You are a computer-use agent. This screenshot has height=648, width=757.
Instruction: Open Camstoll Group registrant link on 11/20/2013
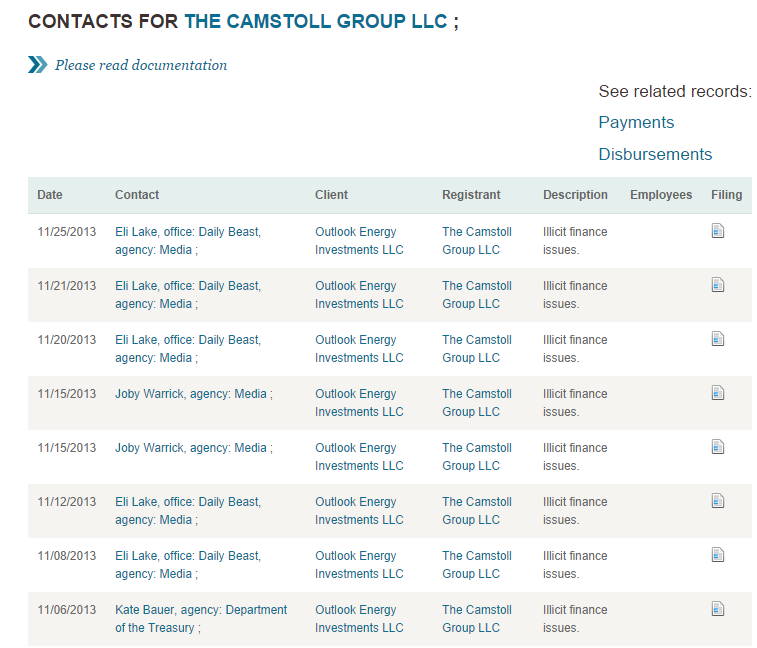(x=477, y=349)
